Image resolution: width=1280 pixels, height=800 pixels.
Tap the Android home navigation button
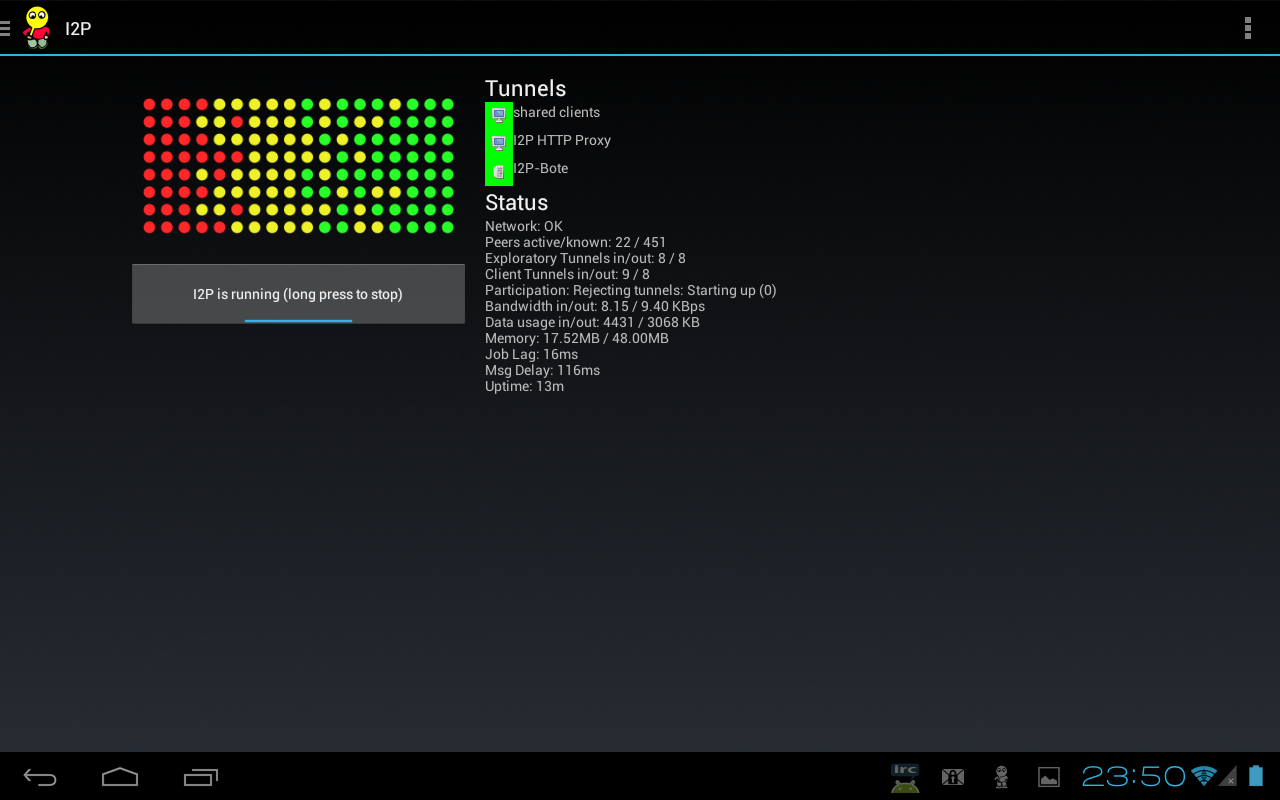(120, 777)
